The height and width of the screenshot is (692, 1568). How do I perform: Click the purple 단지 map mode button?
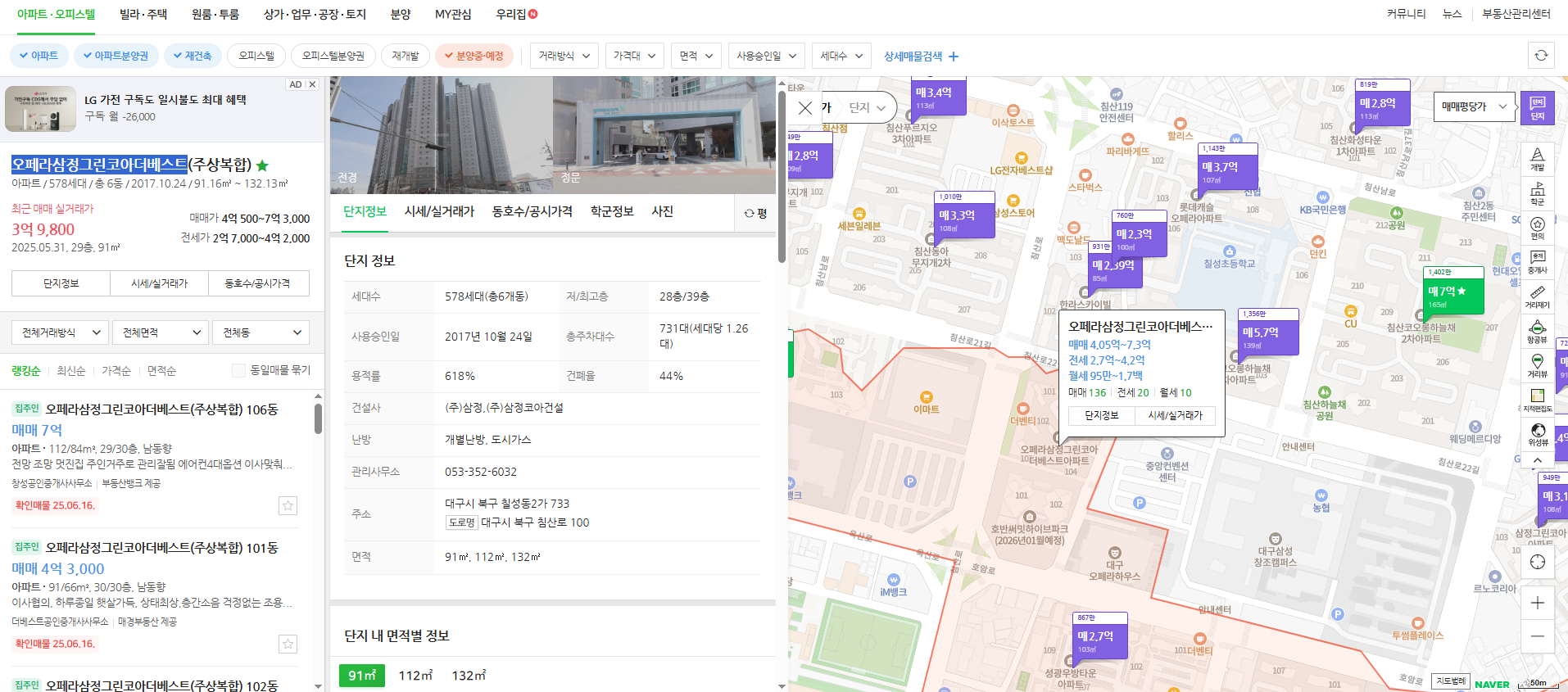click(x=1537, y=107)
